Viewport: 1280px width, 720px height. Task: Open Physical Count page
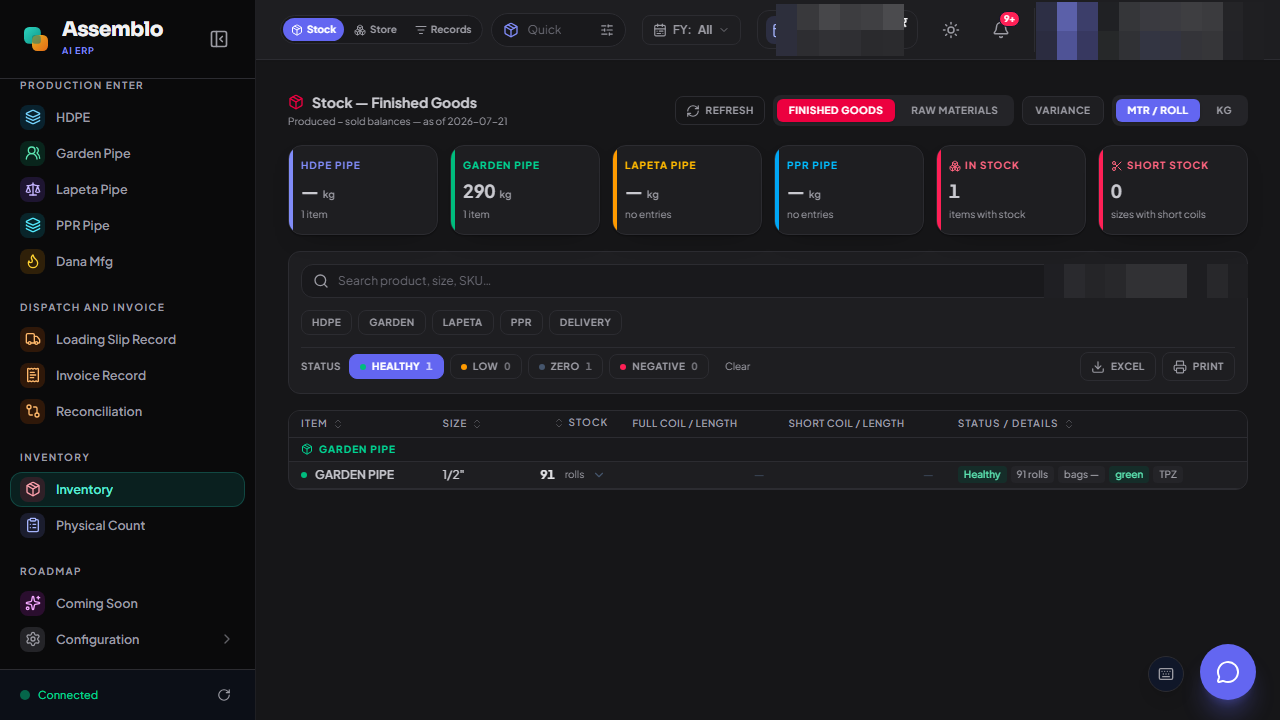(127, 525)
